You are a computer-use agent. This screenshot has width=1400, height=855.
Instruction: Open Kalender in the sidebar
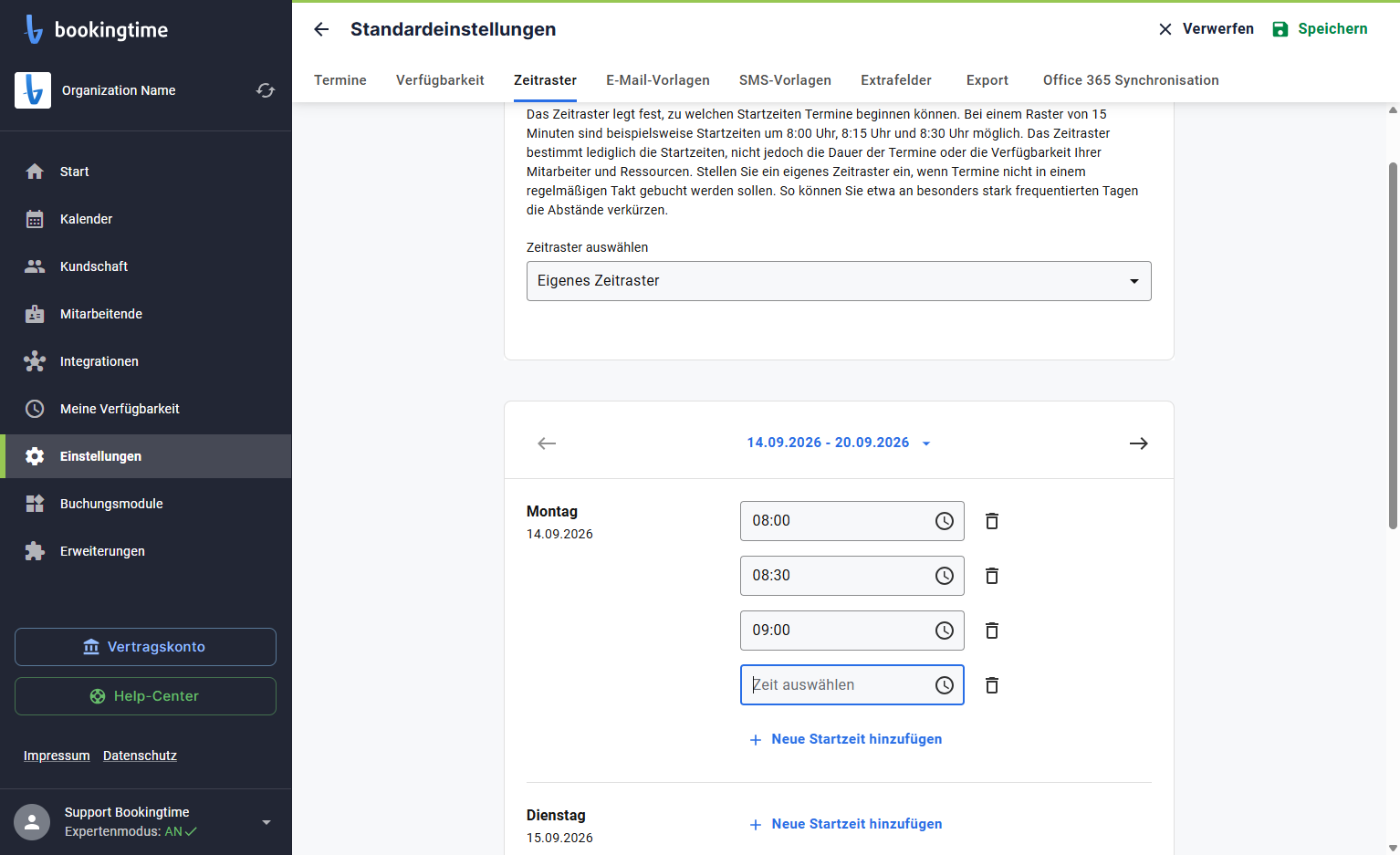click(146, 219)
